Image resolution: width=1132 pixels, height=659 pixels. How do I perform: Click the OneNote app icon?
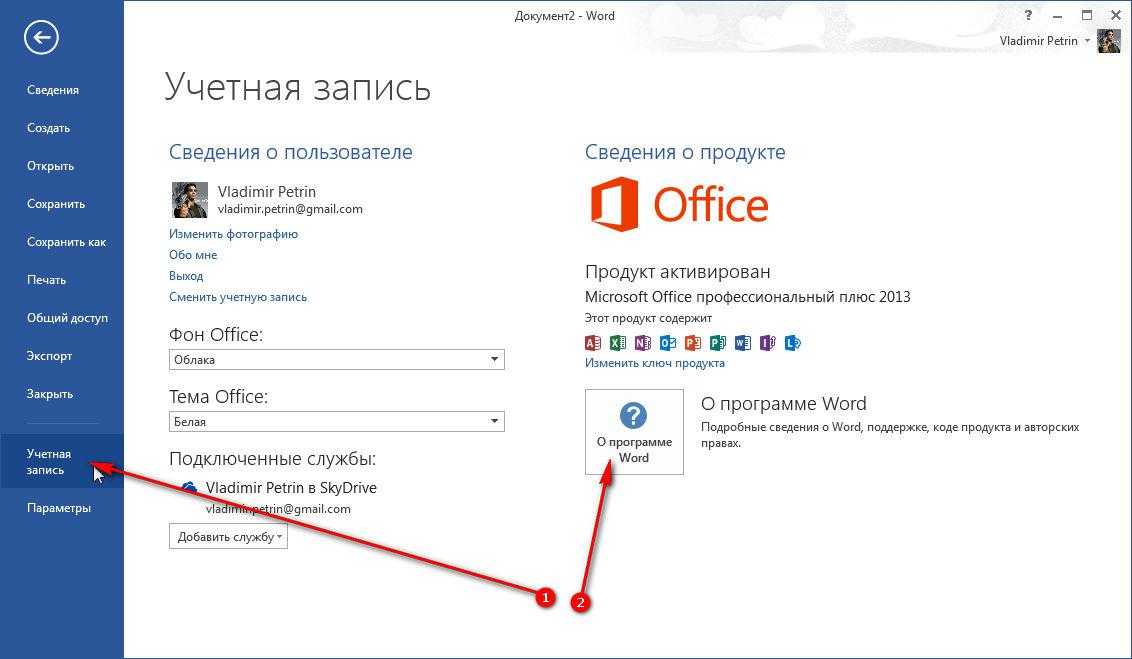643,343
